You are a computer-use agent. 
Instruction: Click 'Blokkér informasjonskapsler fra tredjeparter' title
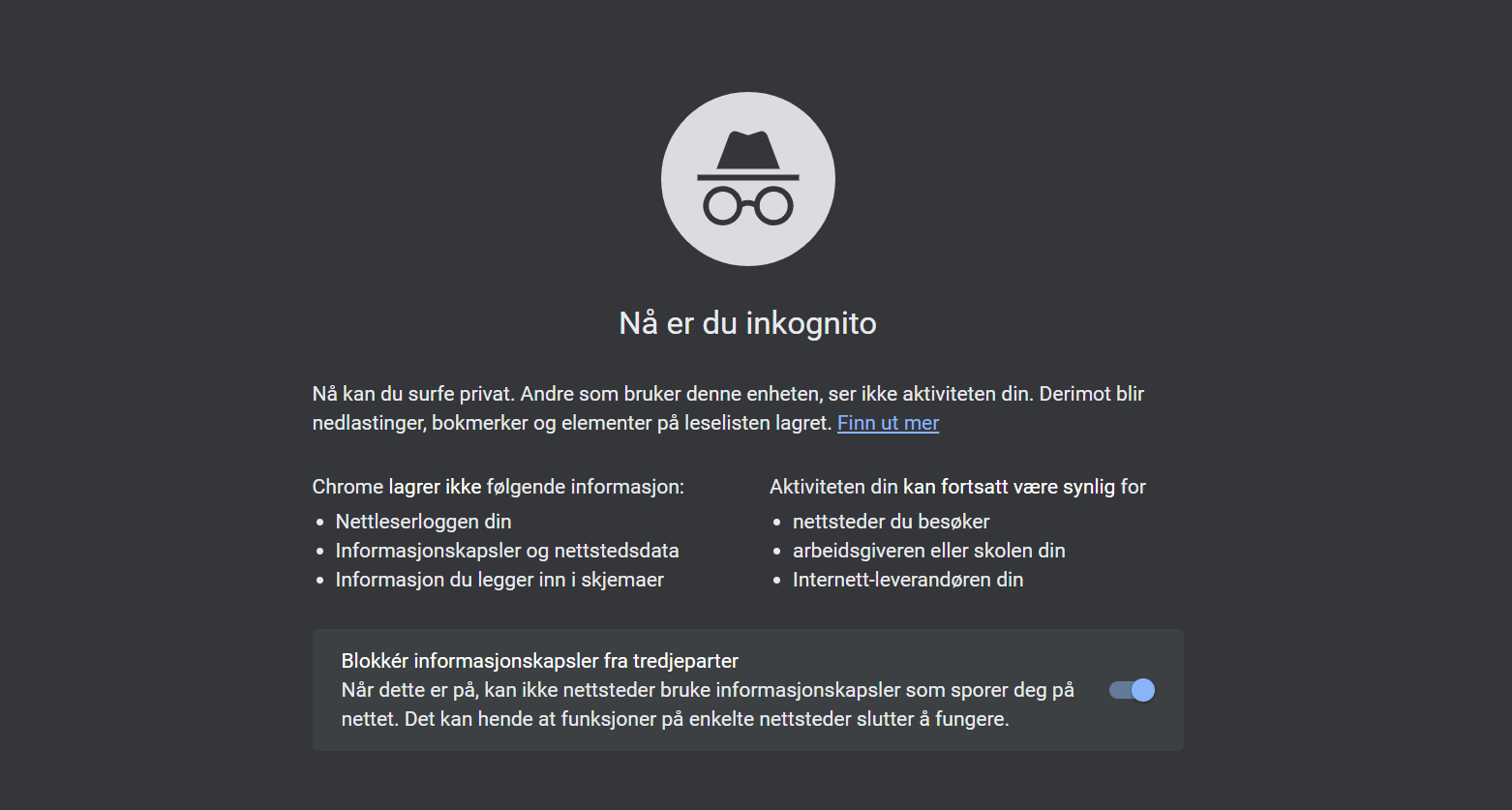point(540,661)
